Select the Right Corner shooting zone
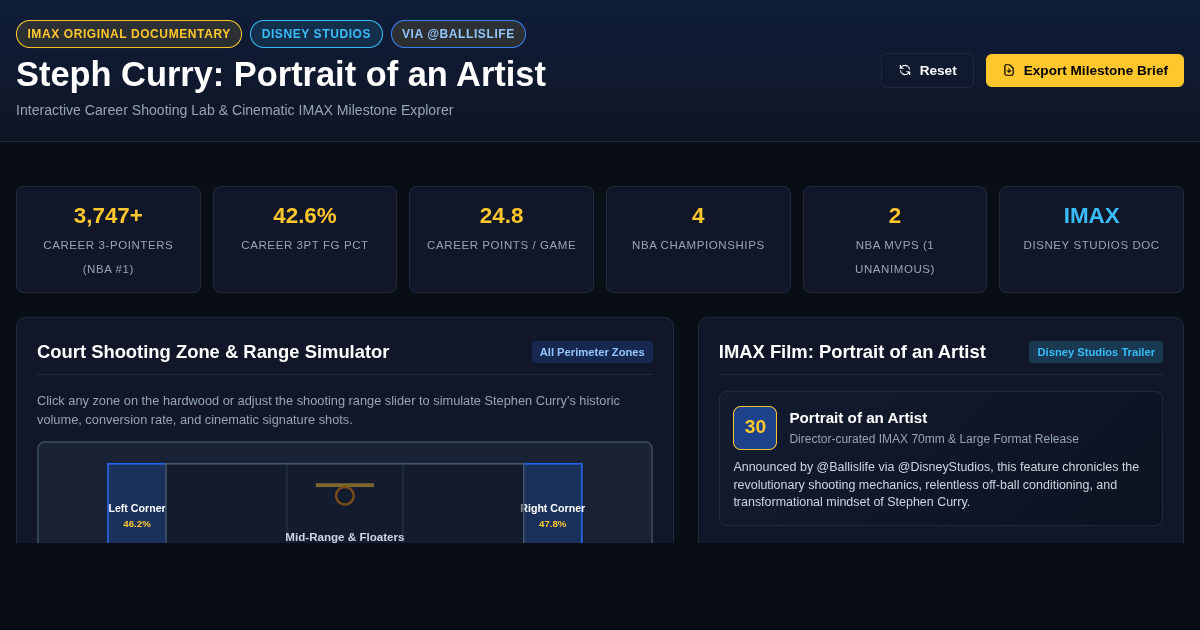Viewport: 1200px width, 630px height. [x=553, y=503]
